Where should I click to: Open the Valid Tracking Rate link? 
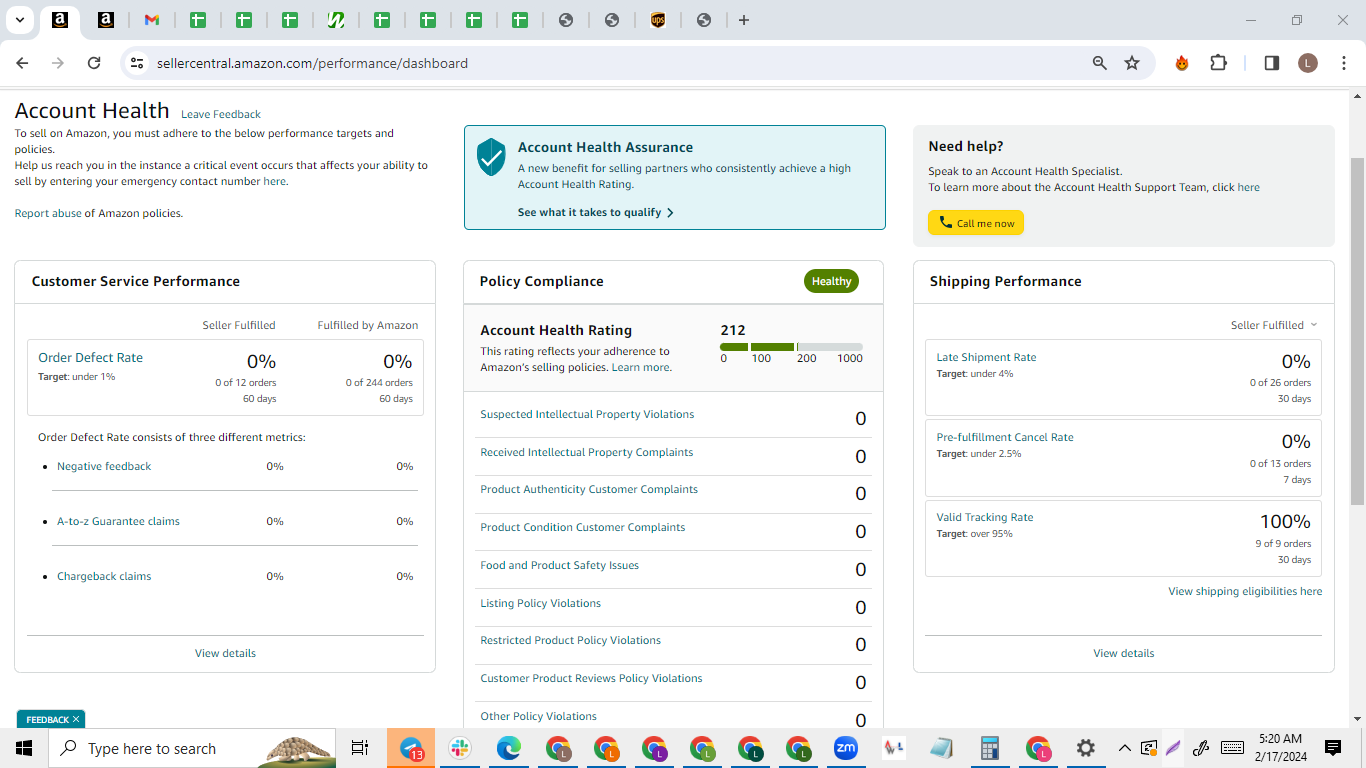point(985,517)
